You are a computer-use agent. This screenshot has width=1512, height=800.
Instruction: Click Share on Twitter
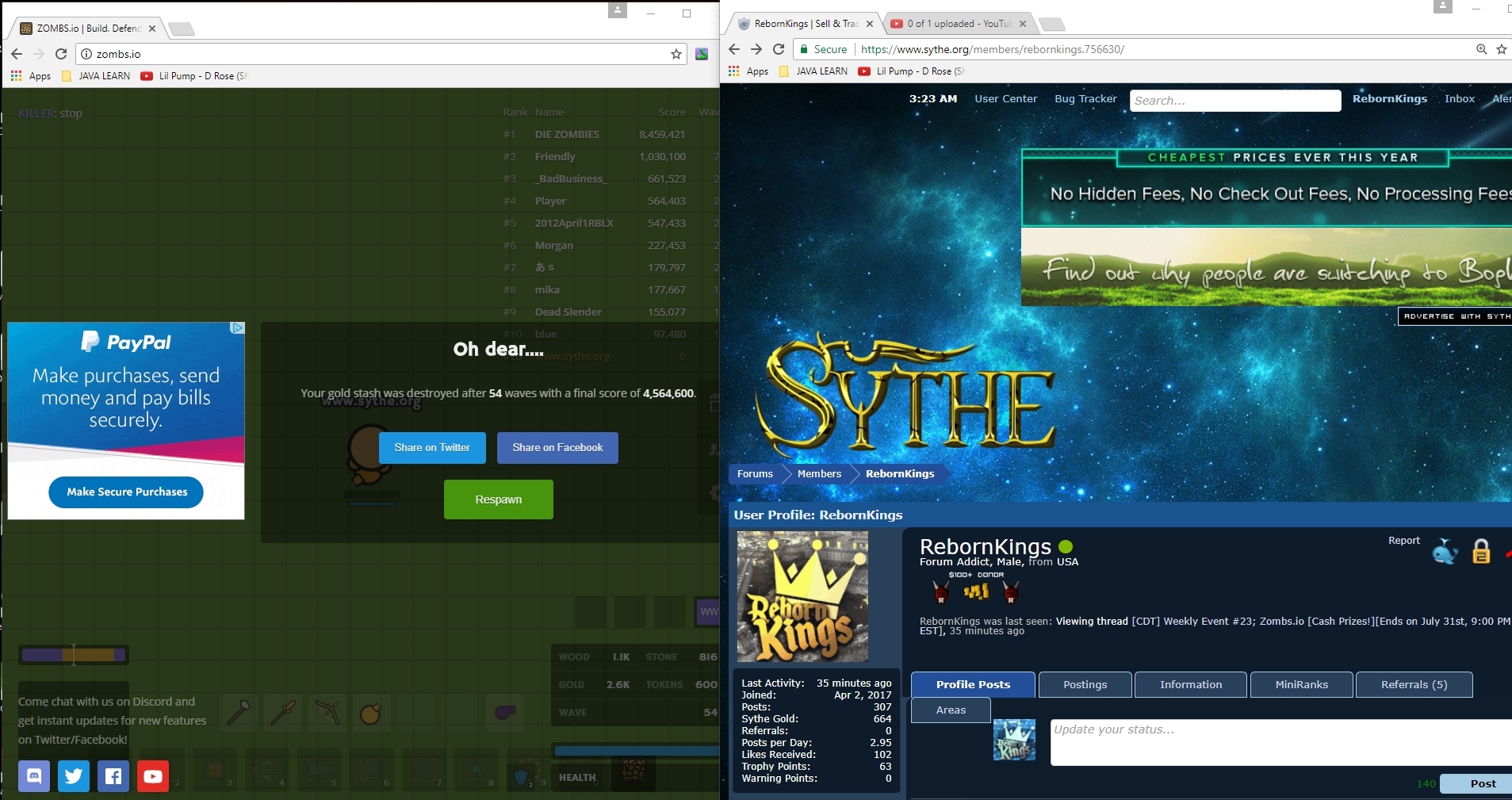coord(432,448)
